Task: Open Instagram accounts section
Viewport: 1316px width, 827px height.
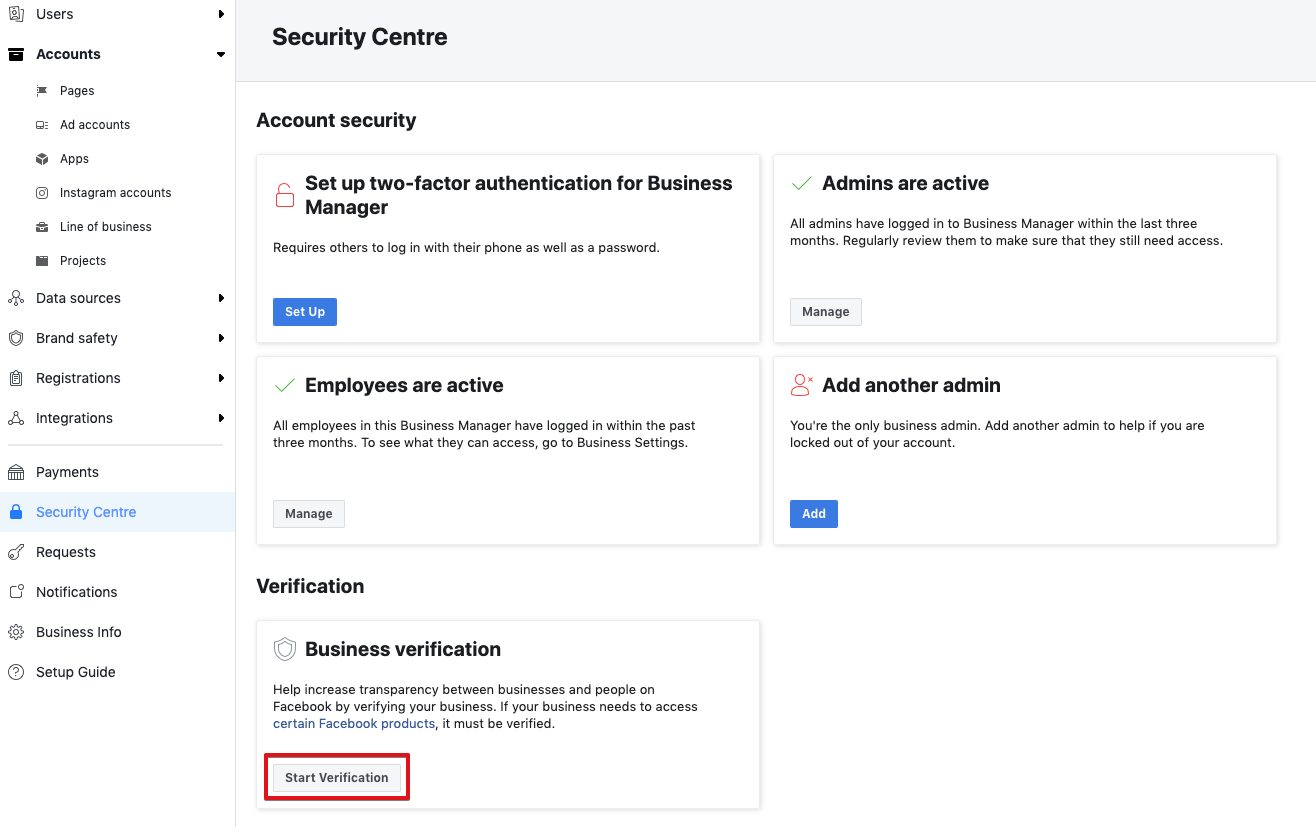Action: click(x=115, y=193)
